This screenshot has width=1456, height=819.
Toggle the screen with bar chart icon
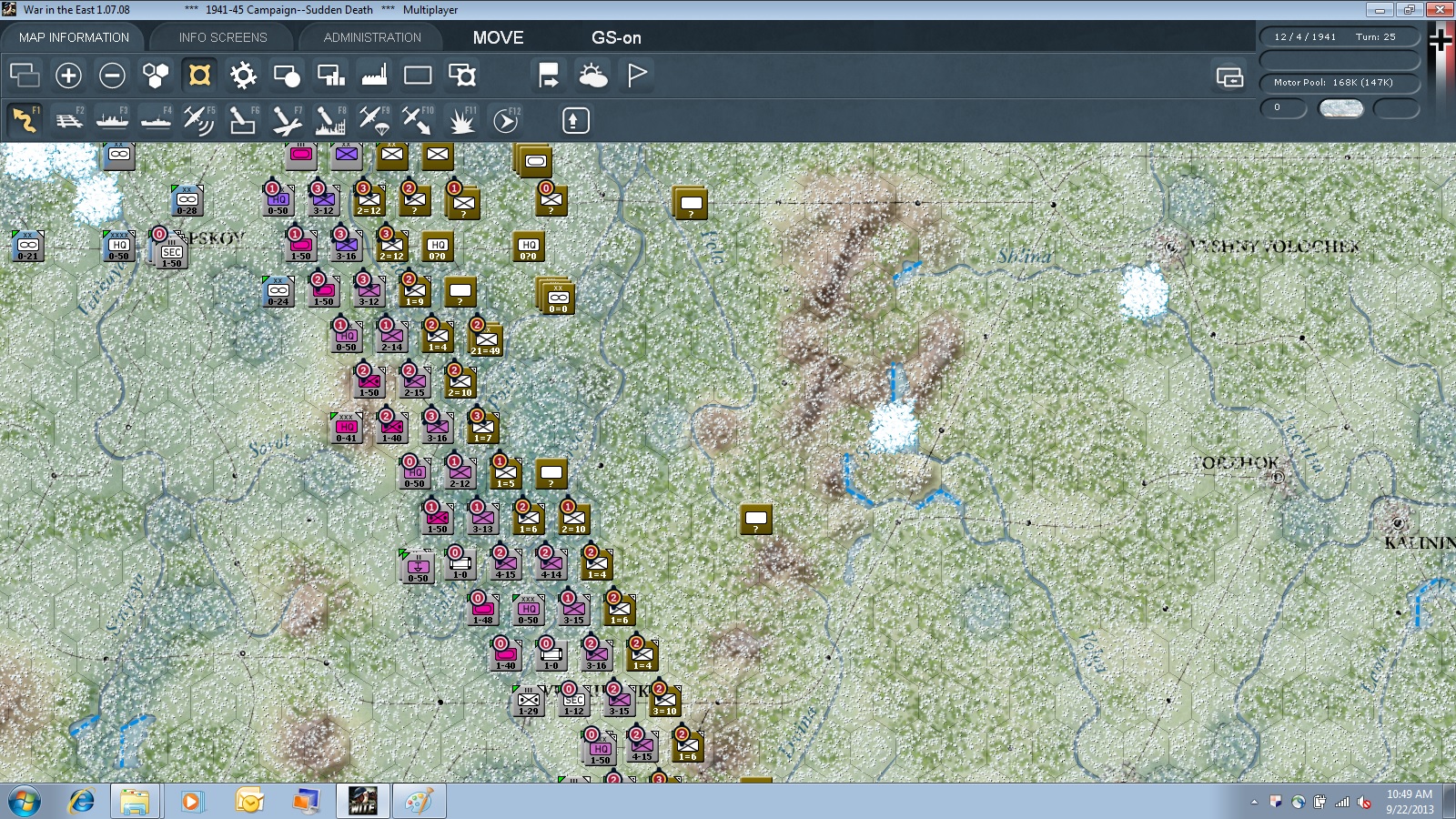[x=330, y=76]
